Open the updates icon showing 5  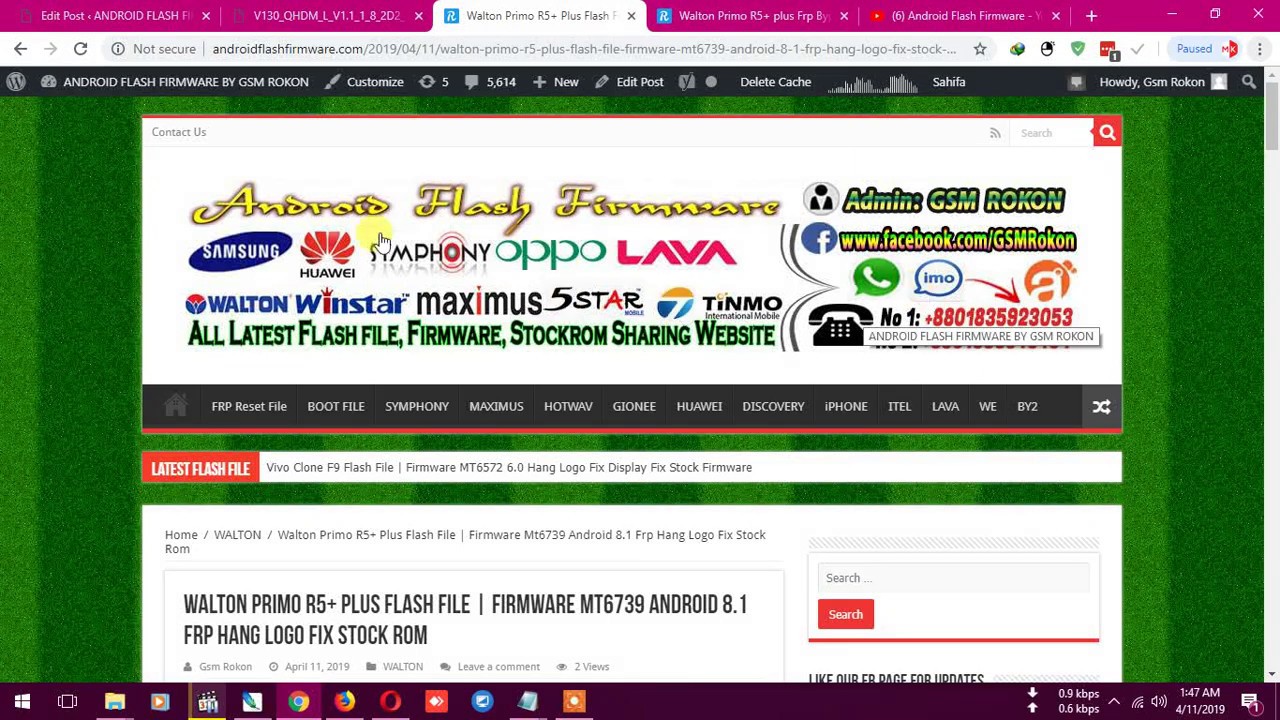pyautogui.click(x=435, y=82)
